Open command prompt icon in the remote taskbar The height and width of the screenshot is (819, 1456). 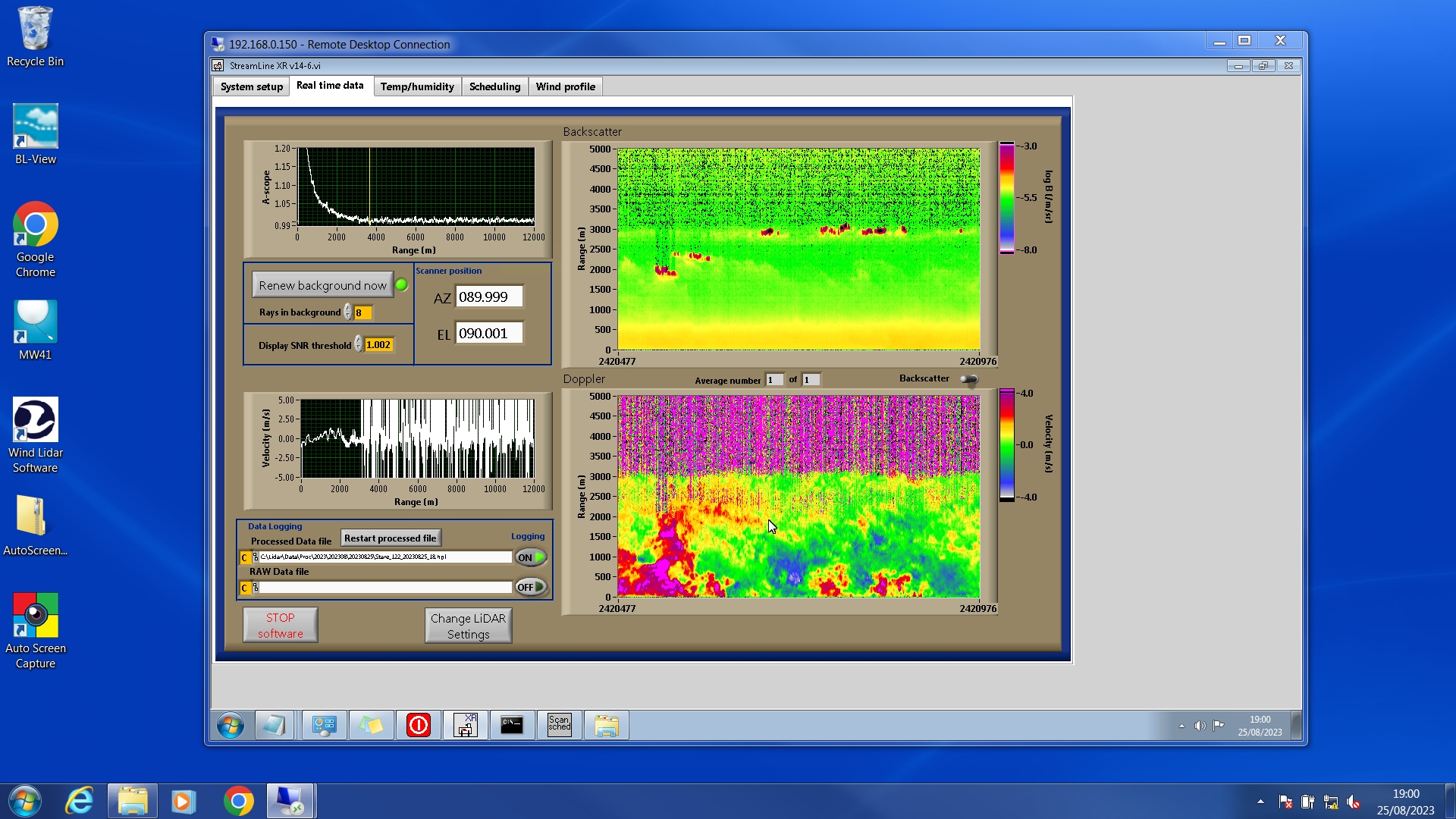[512, 725]
